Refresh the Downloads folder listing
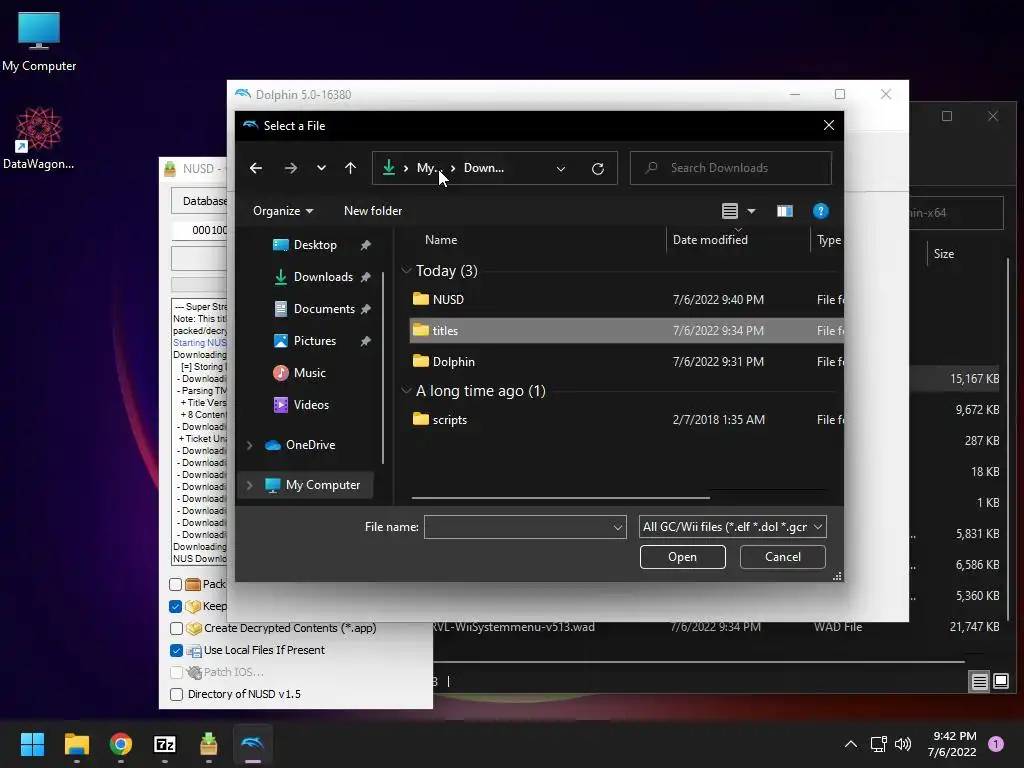1024x768 pixels. [598, 168]
